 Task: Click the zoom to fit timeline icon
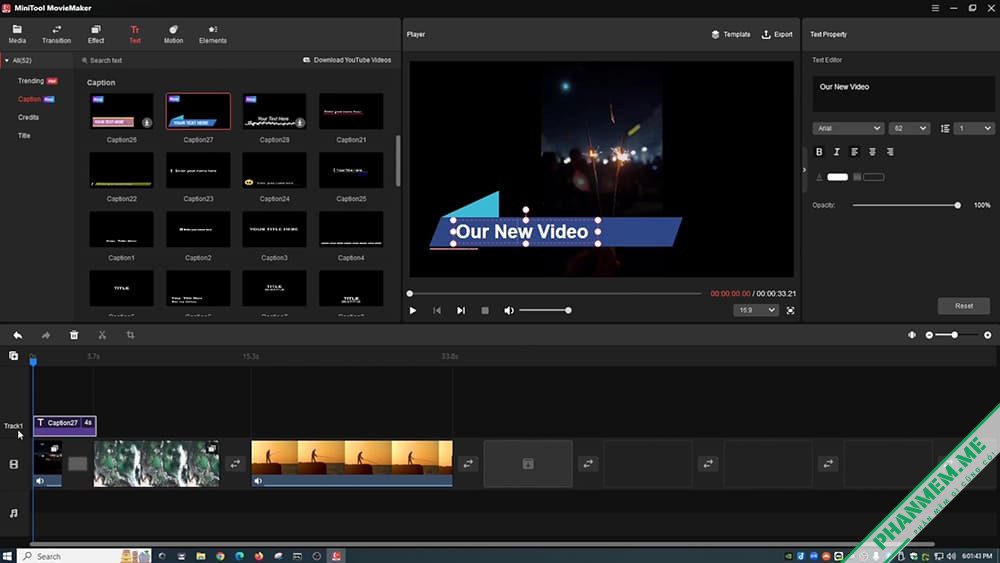(x=912, y=335)
